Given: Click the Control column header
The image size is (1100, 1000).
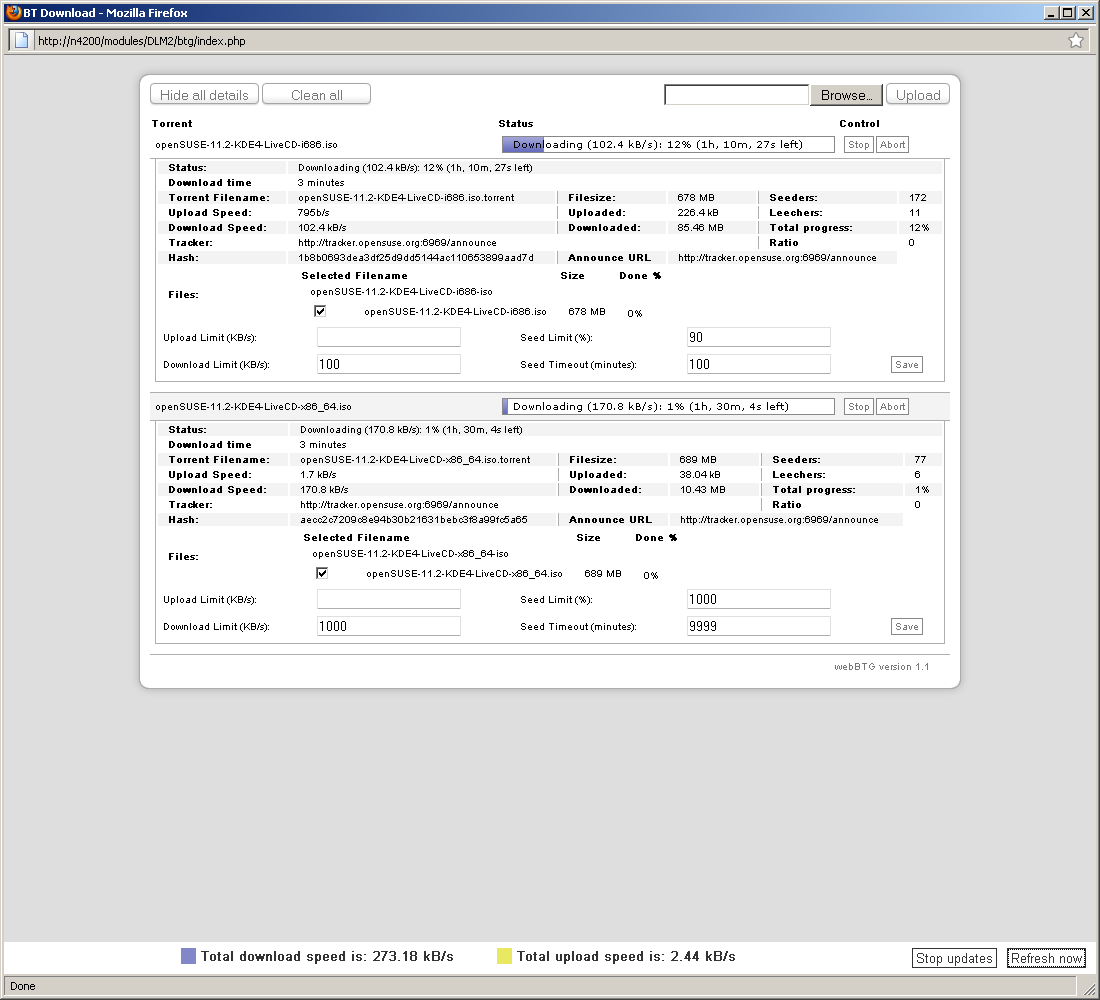Looking at the screenshot, I should pos(859,124).
